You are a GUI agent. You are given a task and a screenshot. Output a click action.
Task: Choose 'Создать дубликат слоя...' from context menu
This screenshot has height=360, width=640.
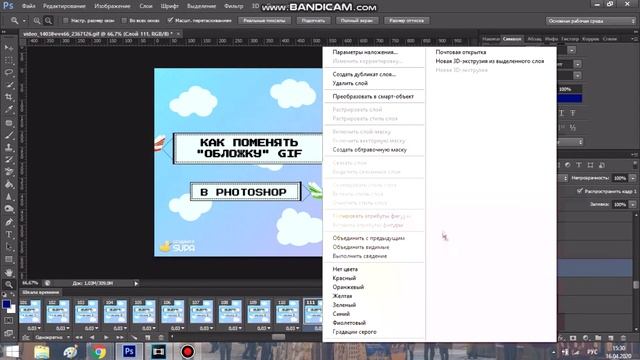pos(364,74)
